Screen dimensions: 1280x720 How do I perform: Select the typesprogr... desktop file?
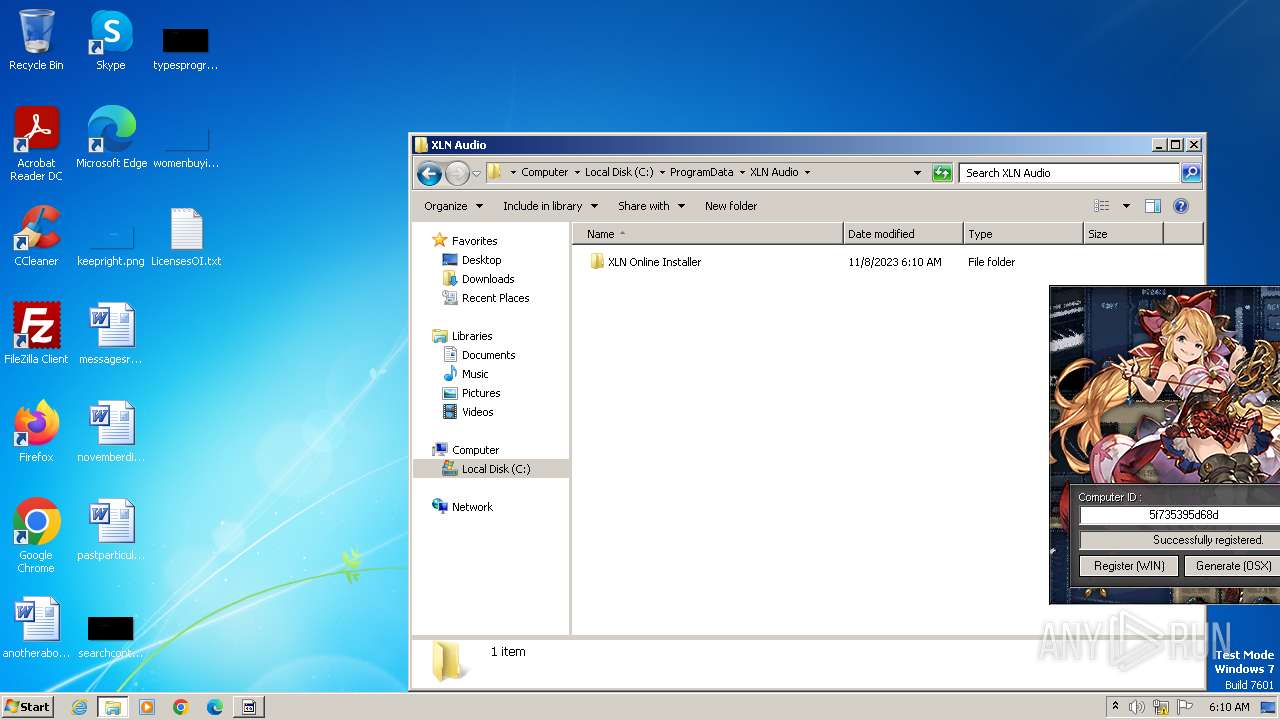coord(185,46)
